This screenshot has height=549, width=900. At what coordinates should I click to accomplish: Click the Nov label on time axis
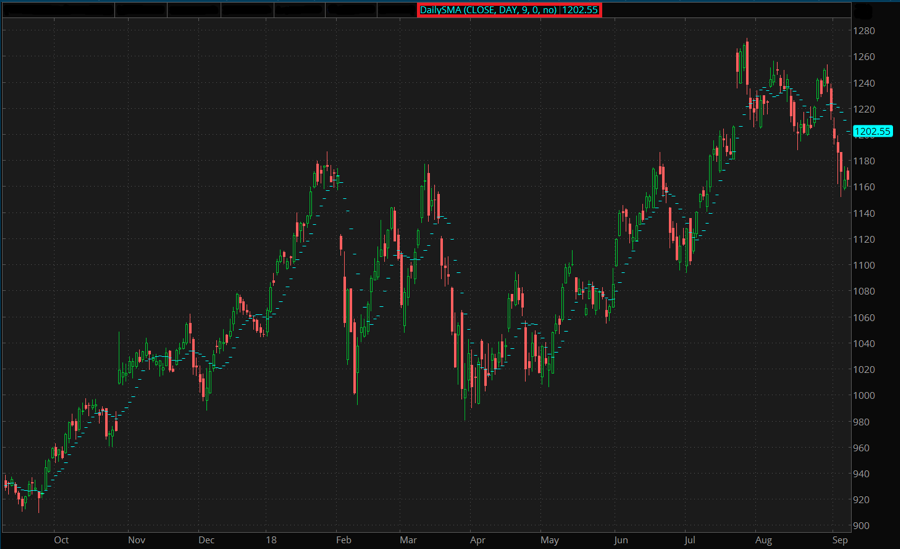(x=136, y=539)
